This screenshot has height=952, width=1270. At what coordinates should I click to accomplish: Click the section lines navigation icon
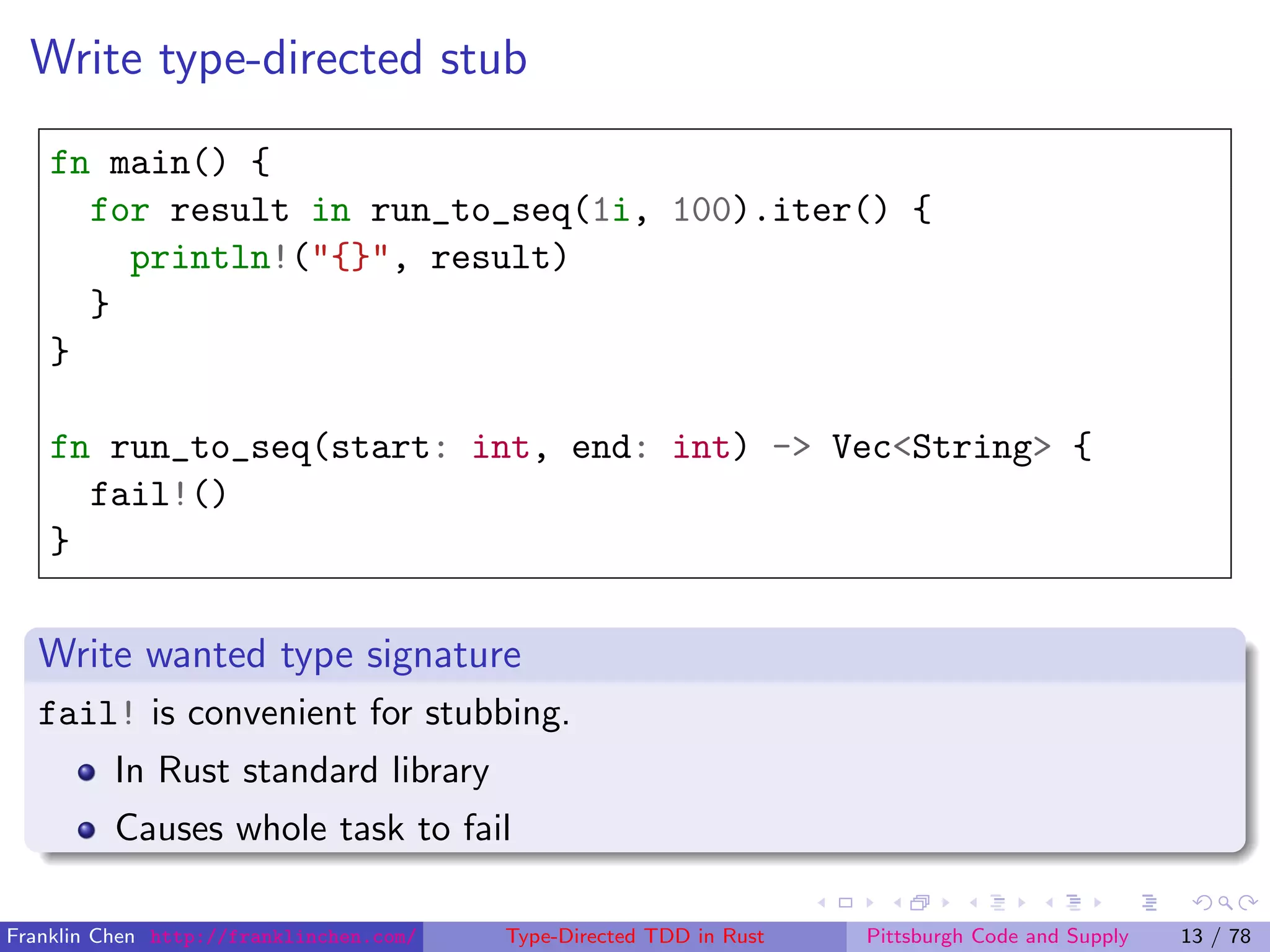1073,903
